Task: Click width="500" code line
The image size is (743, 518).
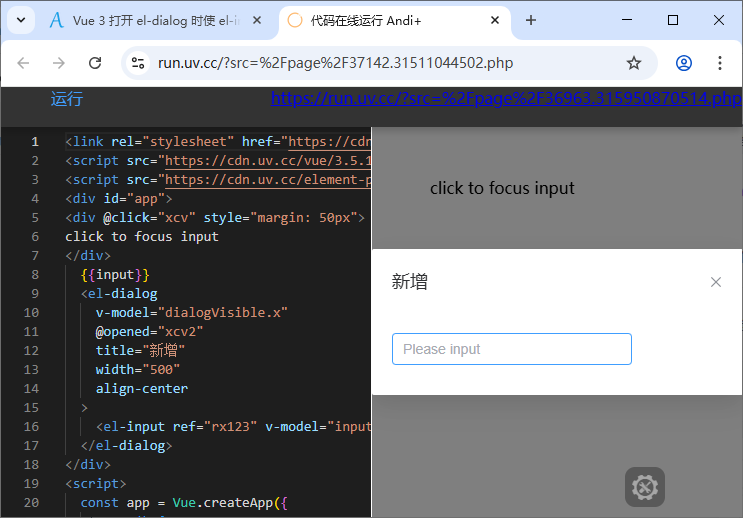Action: pos(138,369)
